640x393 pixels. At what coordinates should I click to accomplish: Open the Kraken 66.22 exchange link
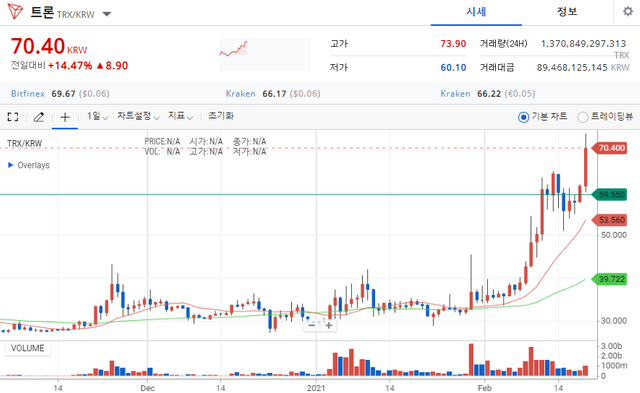pyautogui.click(x=455, y=94)
